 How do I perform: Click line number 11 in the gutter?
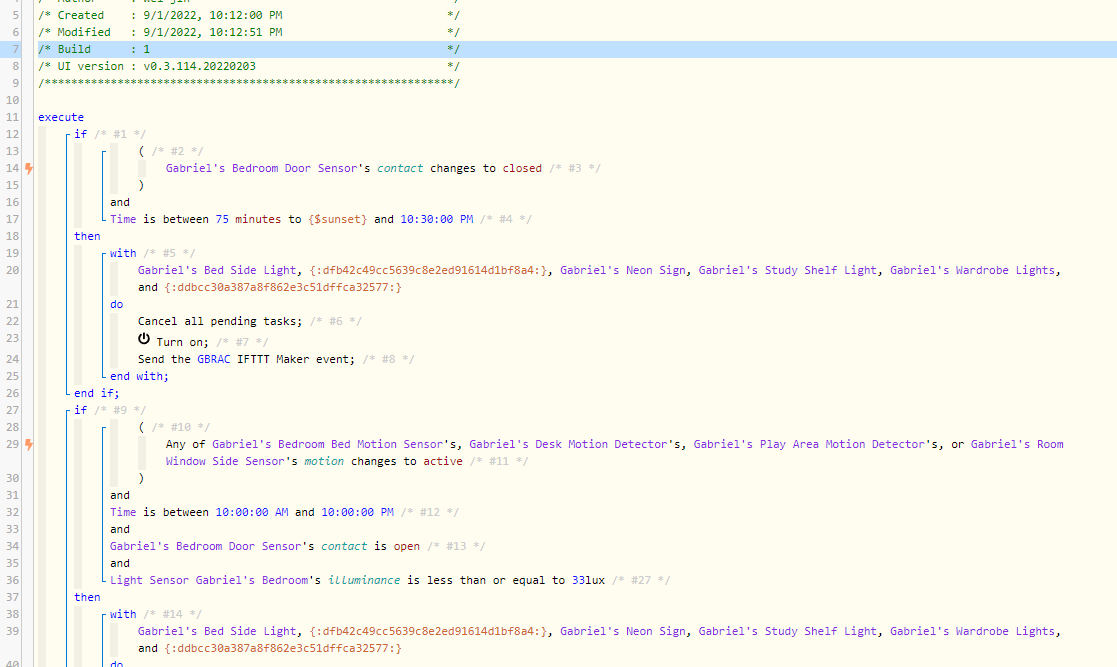point(12,117)
